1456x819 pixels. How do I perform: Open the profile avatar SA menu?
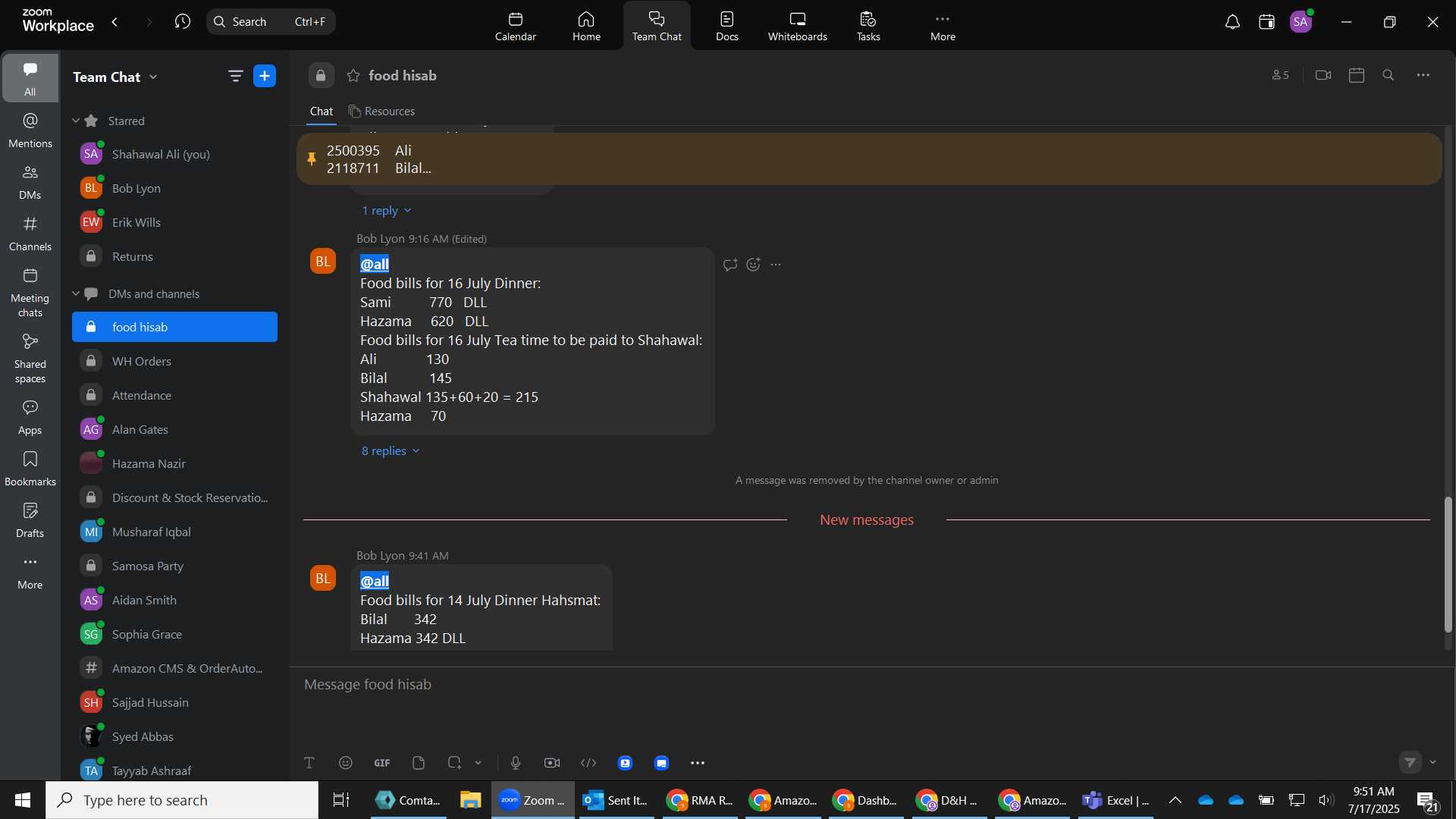(1301, 22)
